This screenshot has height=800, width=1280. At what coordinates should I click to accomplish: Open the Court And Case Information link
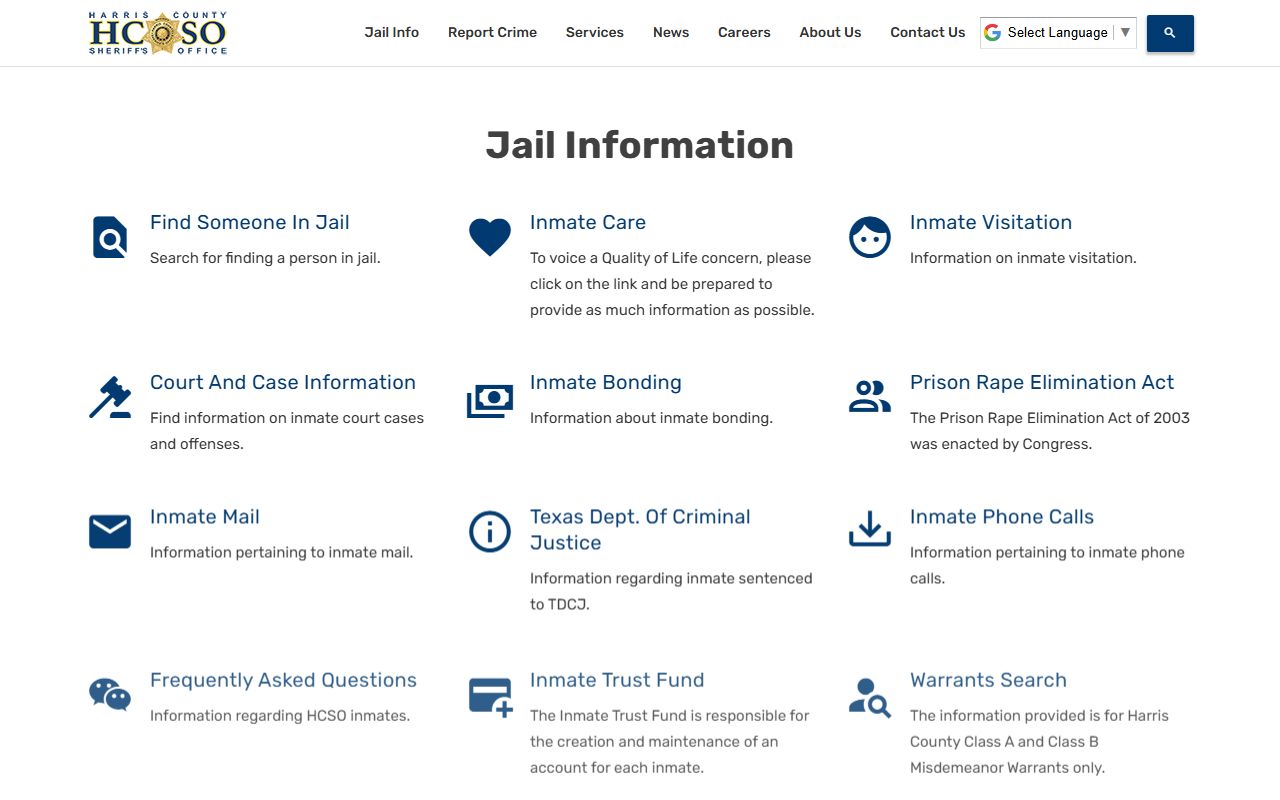(x=283, y=382)
